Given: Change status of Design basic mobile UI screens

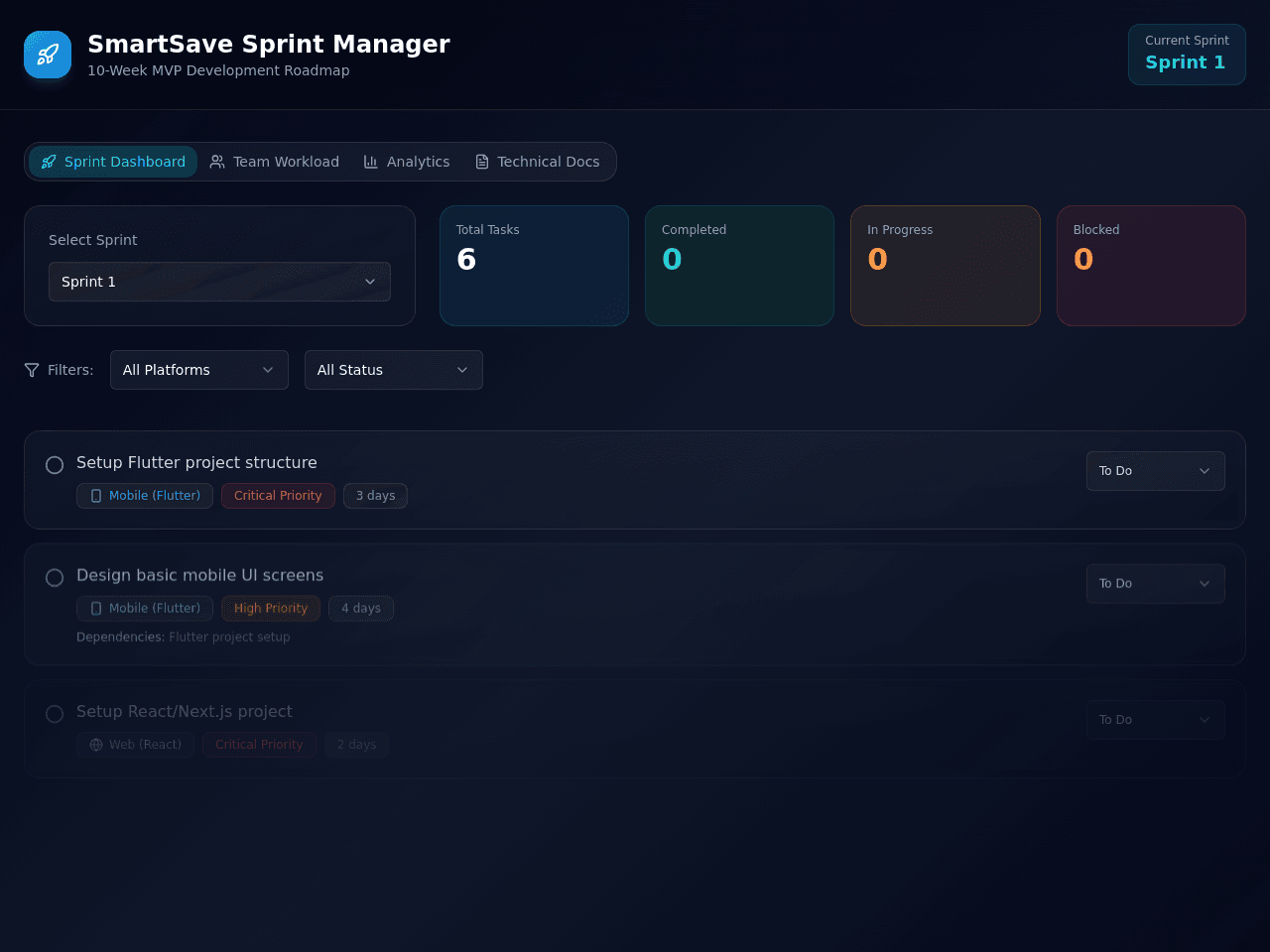Looking at the screenshot, I should [1156, 584].
